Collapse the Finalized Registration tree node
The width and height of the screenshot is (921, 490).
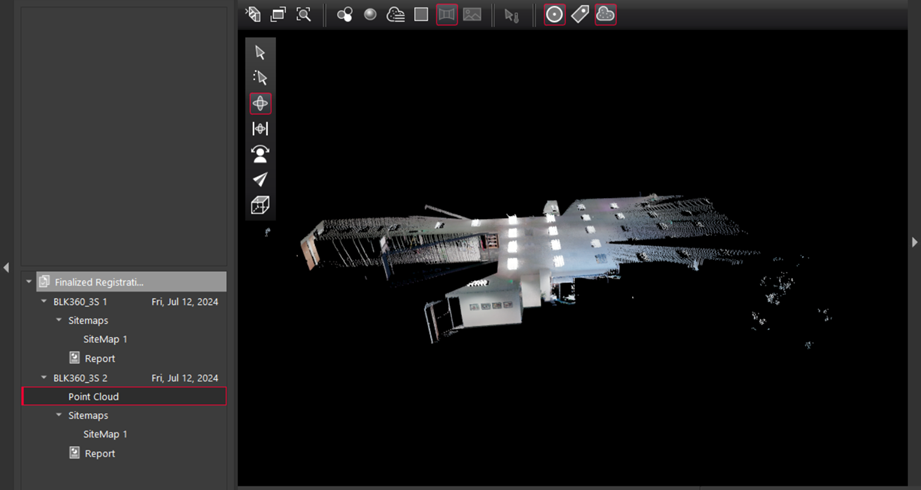[x=29, y=282]
